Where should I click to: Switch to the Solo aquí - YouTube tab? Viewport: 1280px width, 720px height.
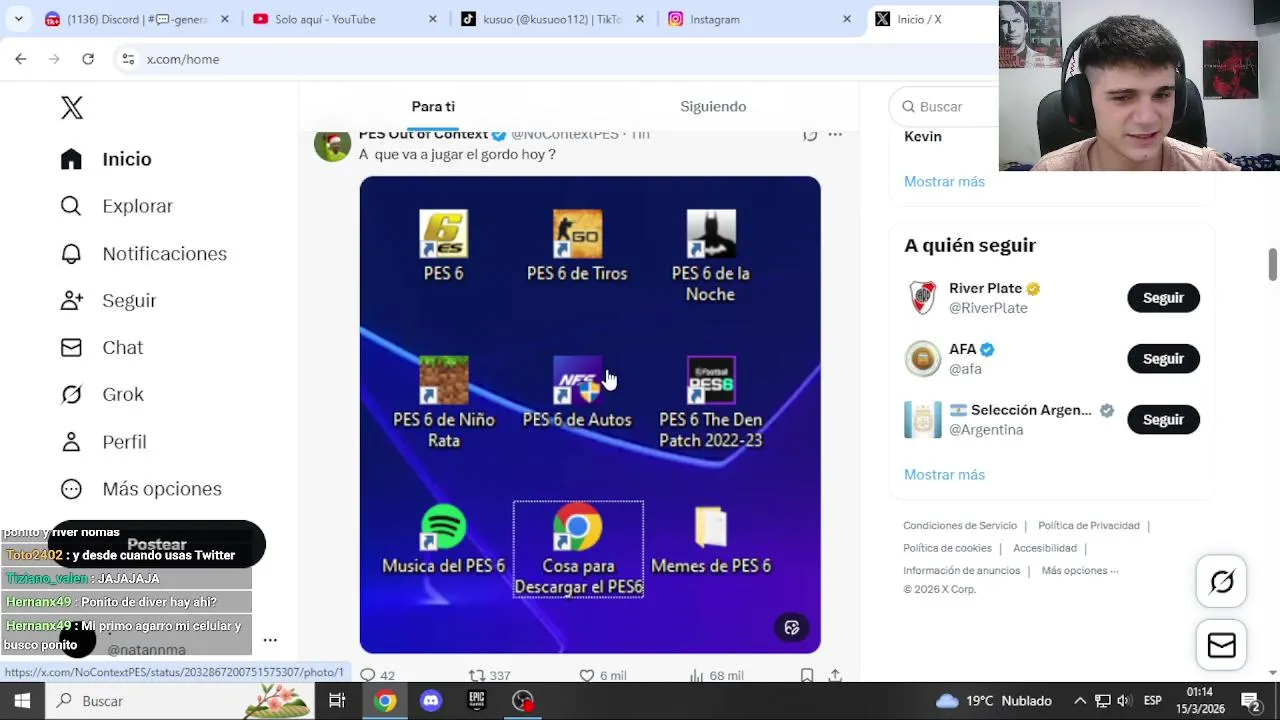(x=345, y=19)
